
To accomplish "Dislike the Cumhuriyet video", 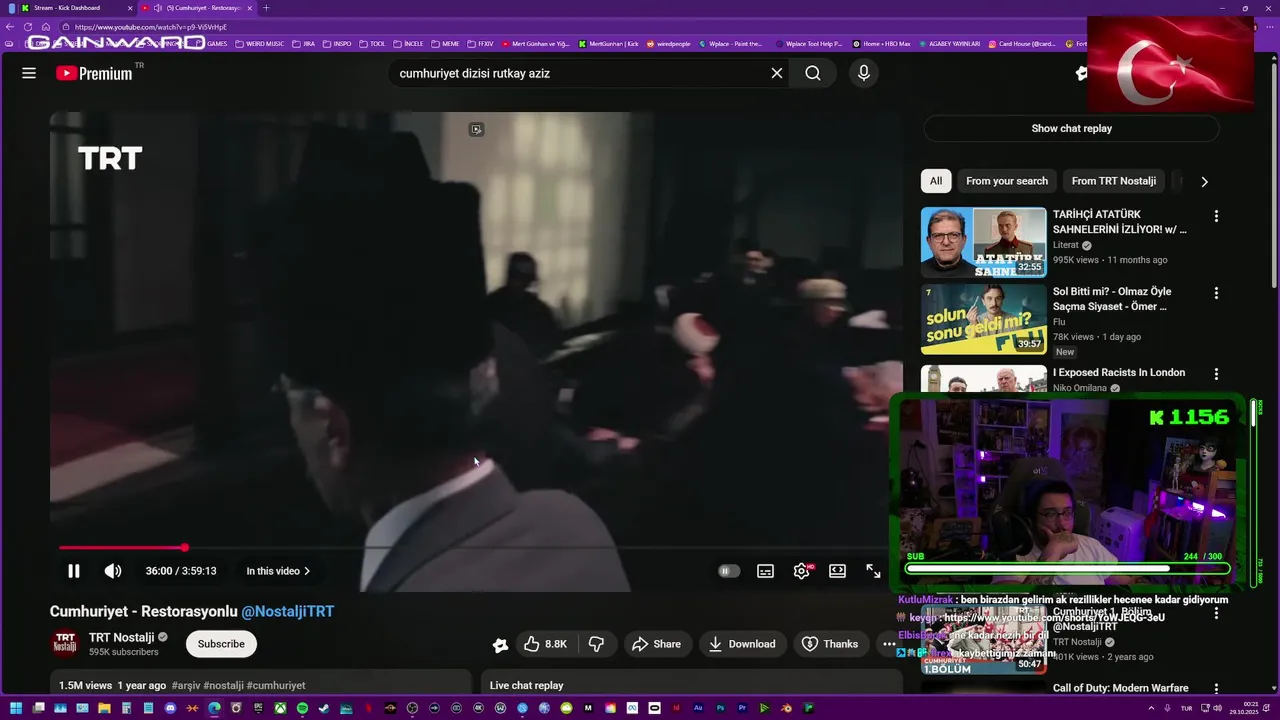I will click(x=596, y=644).
